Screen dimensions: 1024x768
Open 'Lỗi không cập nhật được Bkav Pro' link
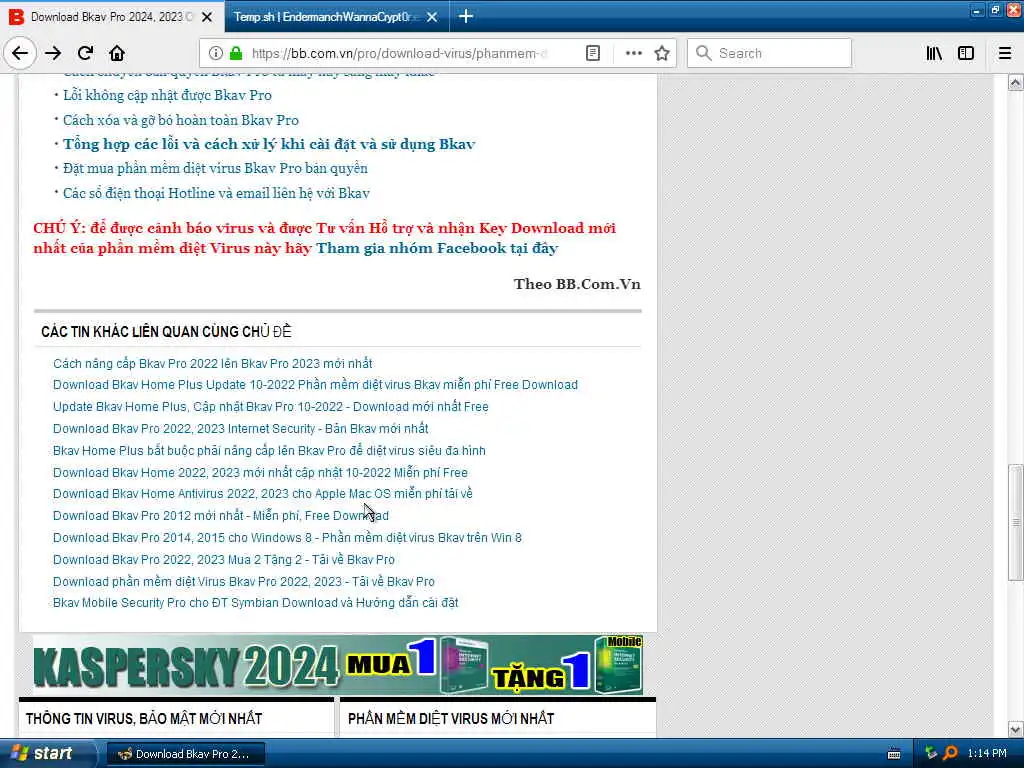(x=167, y=95)
